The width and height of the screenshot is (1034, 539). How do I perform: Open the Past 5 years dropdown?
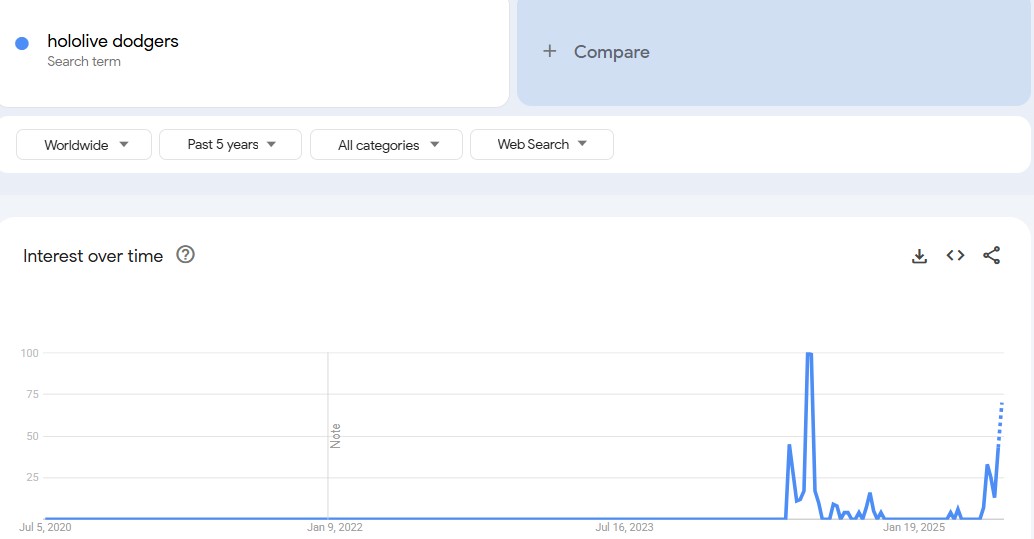click(x=230, y=144)
